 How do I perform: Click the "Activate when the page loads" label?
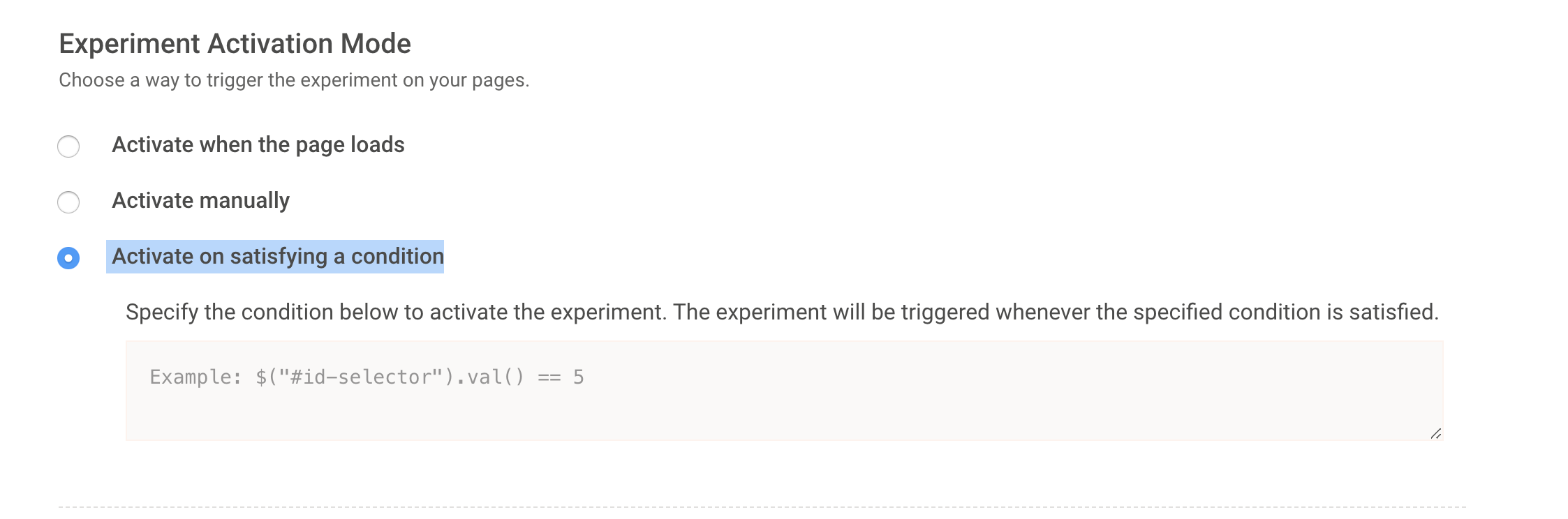click(258, 145)
